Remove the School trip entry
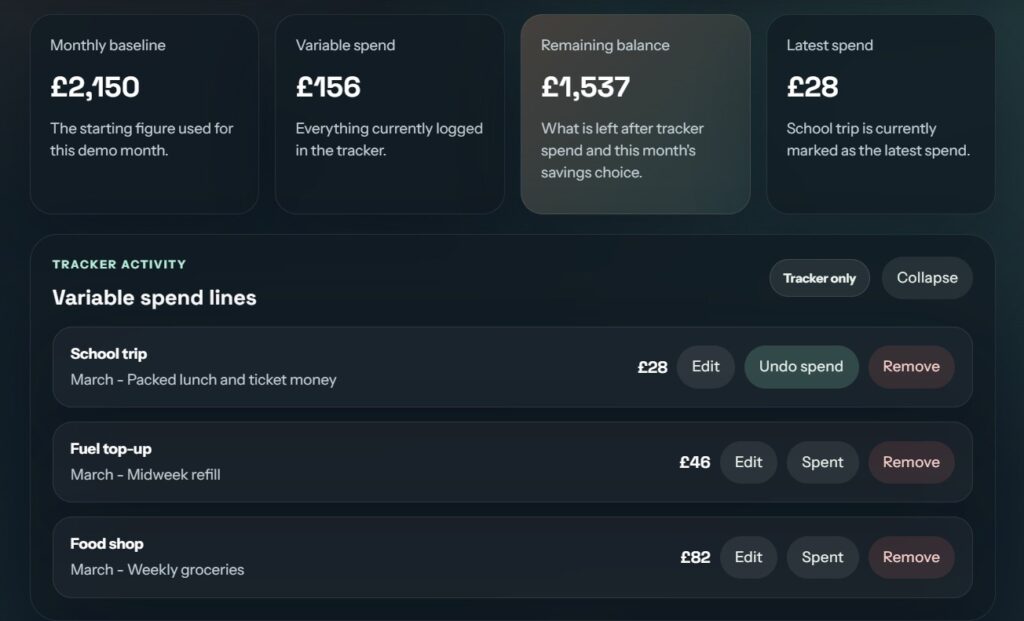Image resolution: width=1024 pixels, height=621 pixels. click(911, 367)
